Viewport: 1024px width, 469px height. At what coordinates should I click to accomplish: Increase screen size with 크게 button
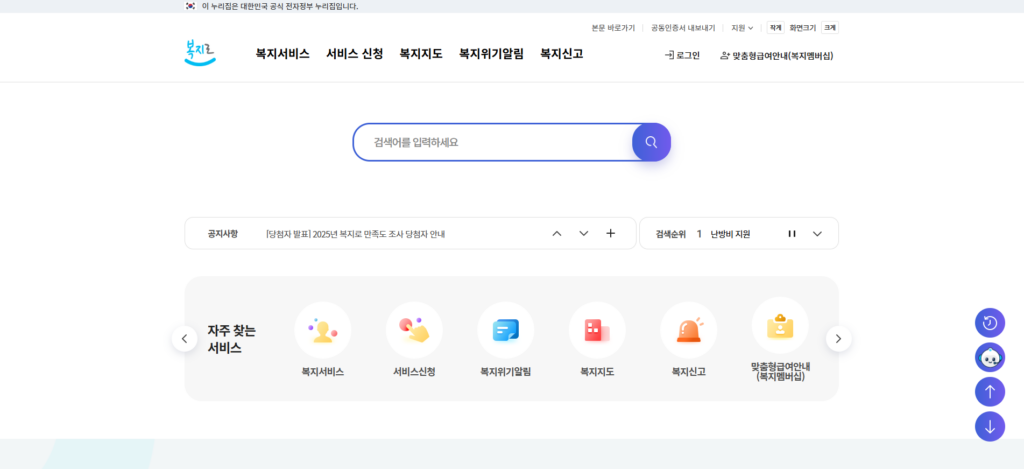click(830, 28)
